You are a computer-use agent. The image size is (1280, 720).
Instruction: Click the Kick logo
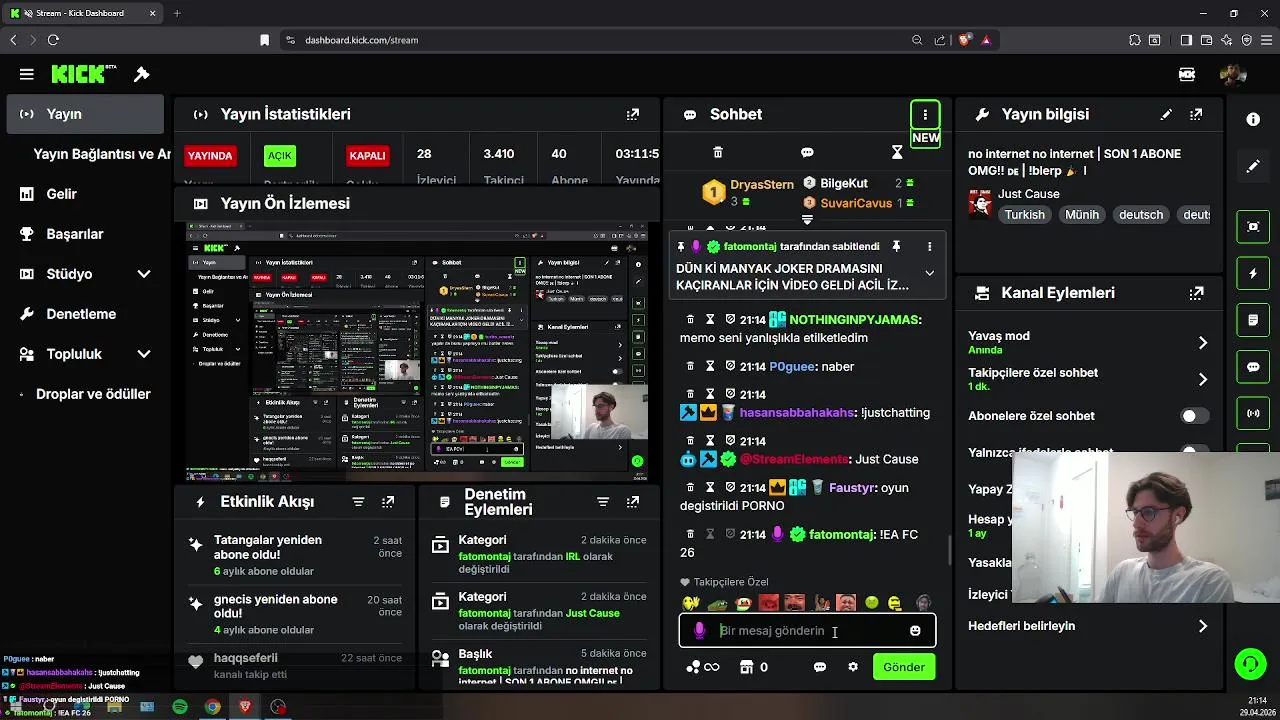[84, 74]
